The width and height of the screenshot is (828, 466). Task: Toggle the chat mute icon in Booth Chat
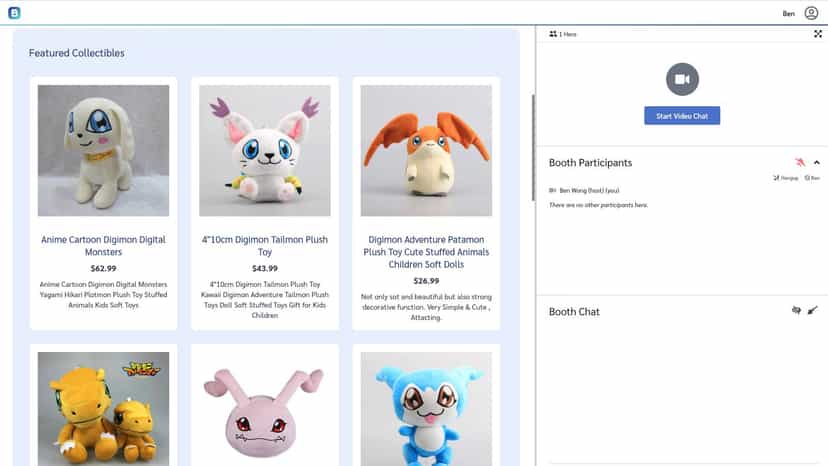[796, 310]
